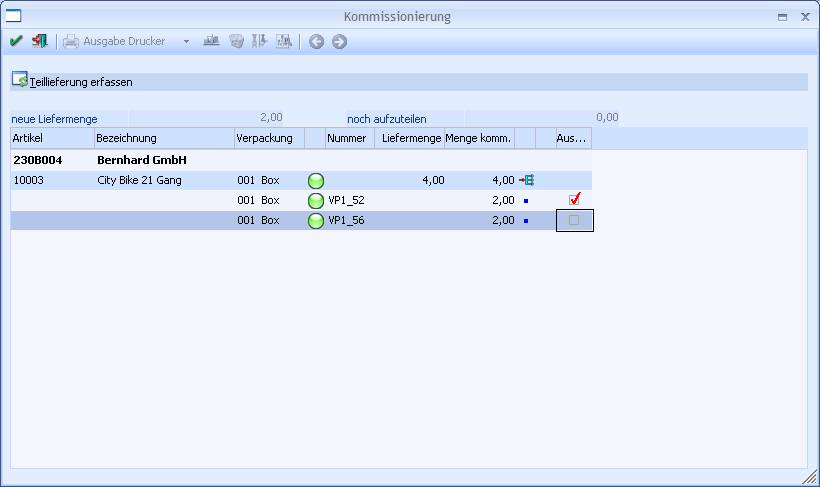
Task: Click the noch aufzuteilen value field
Action: (543, 118)
